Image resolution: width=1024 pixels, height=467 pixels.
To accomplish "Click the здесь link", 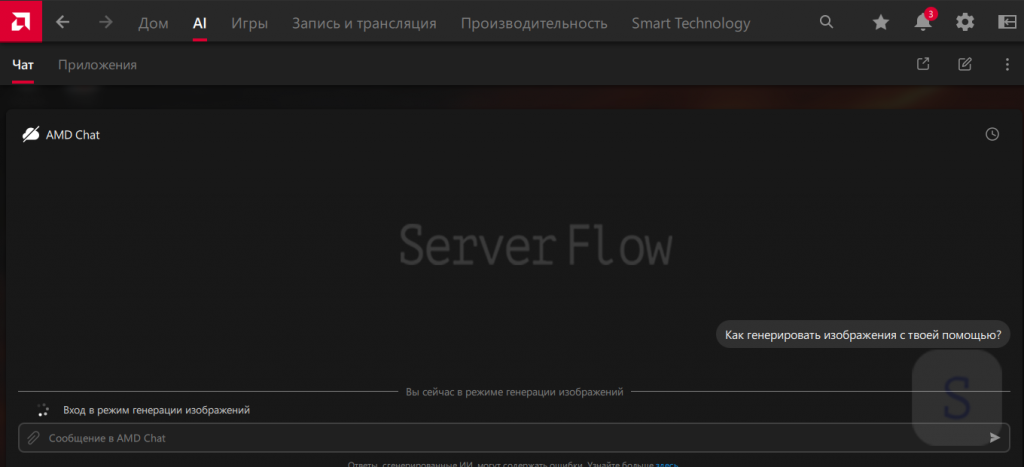I will click(x=666, y=464).
